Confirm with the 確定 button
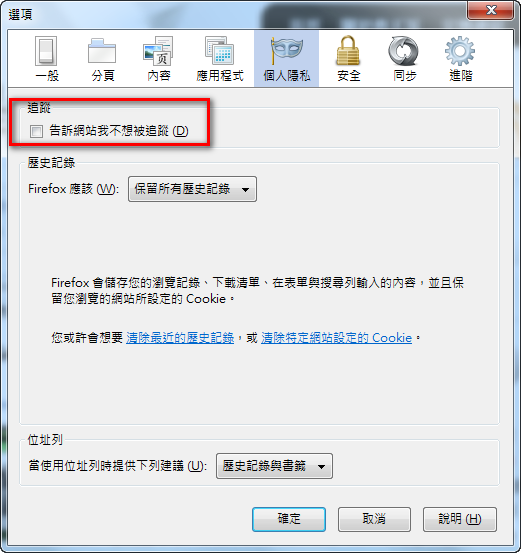The width and height of the screenshot is (521, 553). tap(289, 519)
